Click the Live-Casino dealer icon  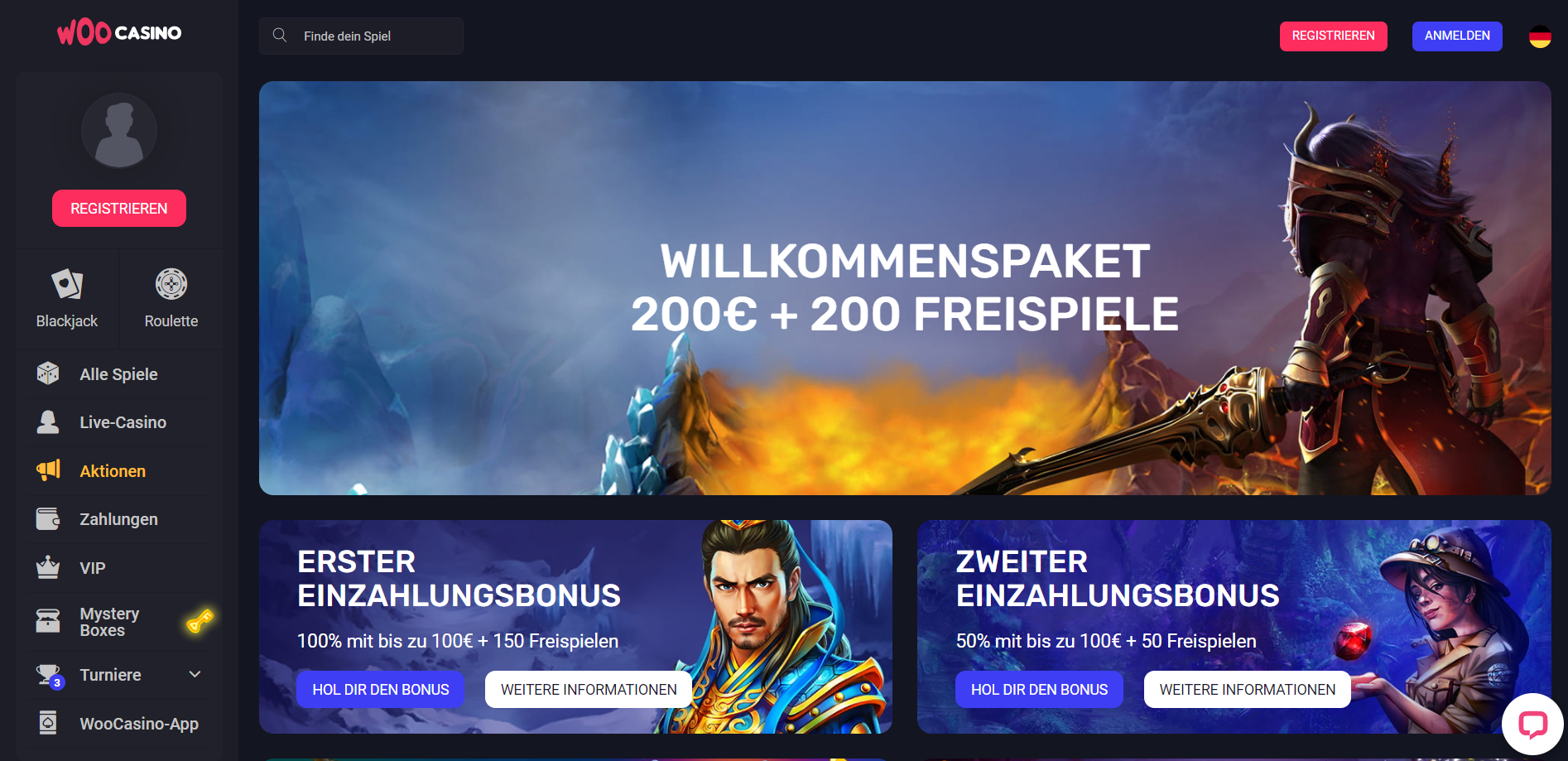tap(48, 422)
